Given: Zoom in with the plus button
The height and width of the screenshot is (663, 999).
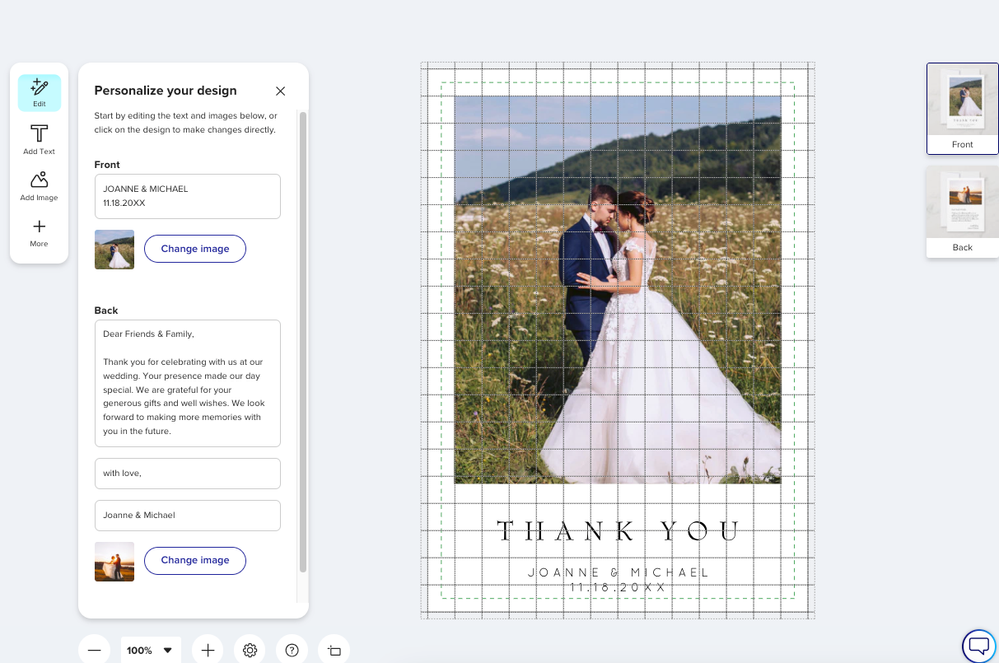Looking at the screenshot, I should click(207, 650).
